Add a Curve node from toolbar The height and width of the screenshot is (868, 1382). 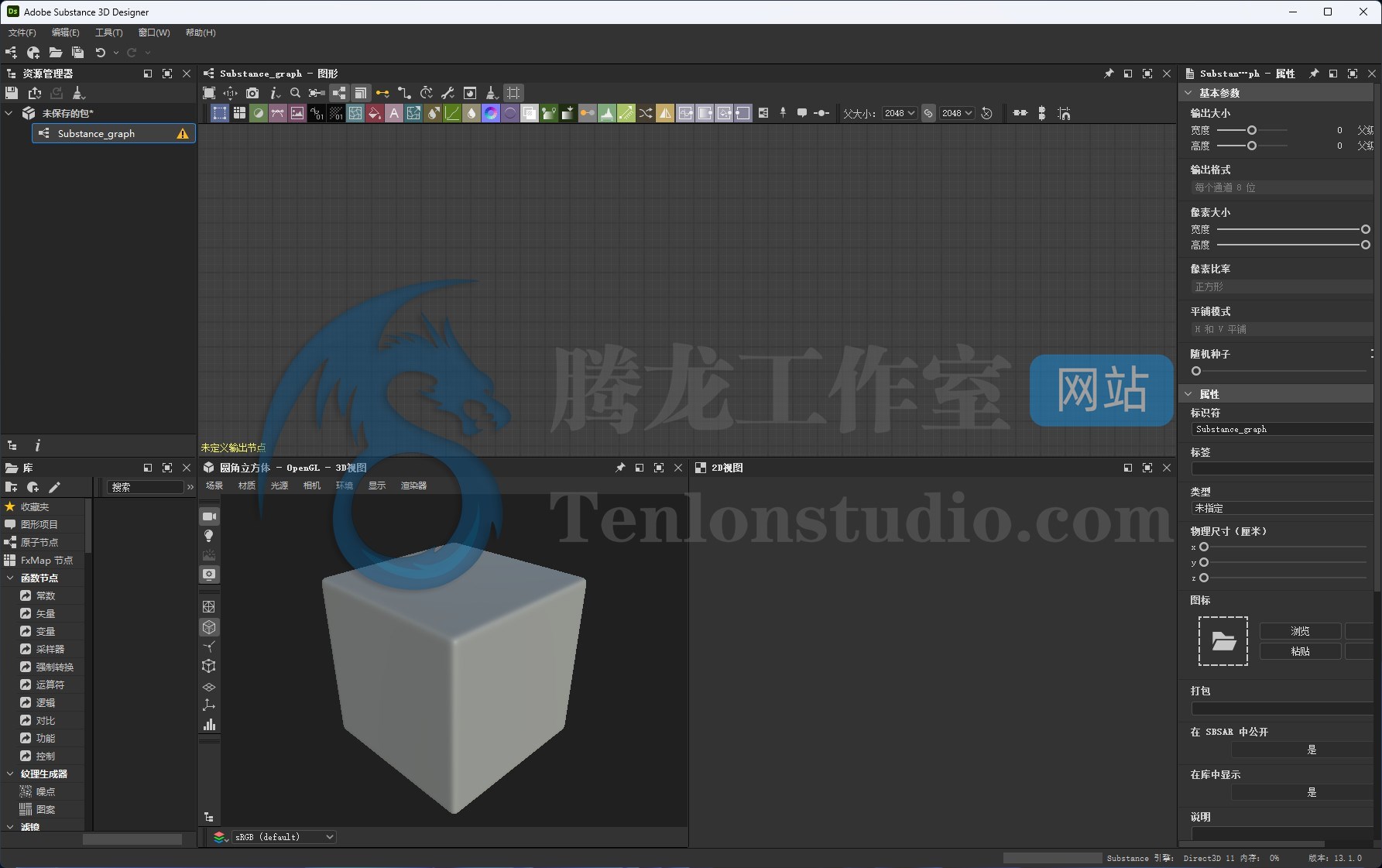(x=452, y=113)
